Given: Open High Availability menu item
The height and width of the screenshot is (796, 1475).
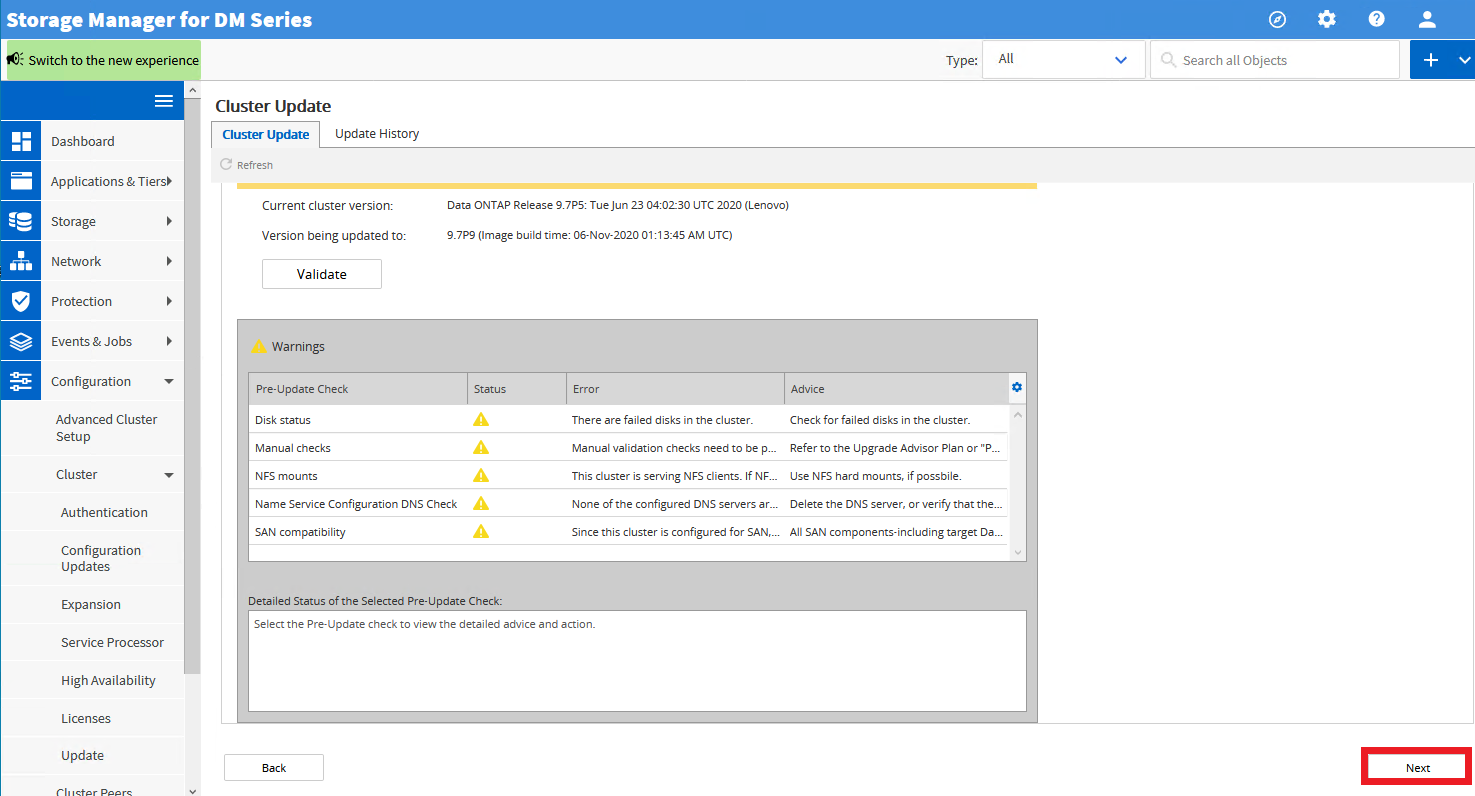Looking at the screenshot, I should coord(108,680).
